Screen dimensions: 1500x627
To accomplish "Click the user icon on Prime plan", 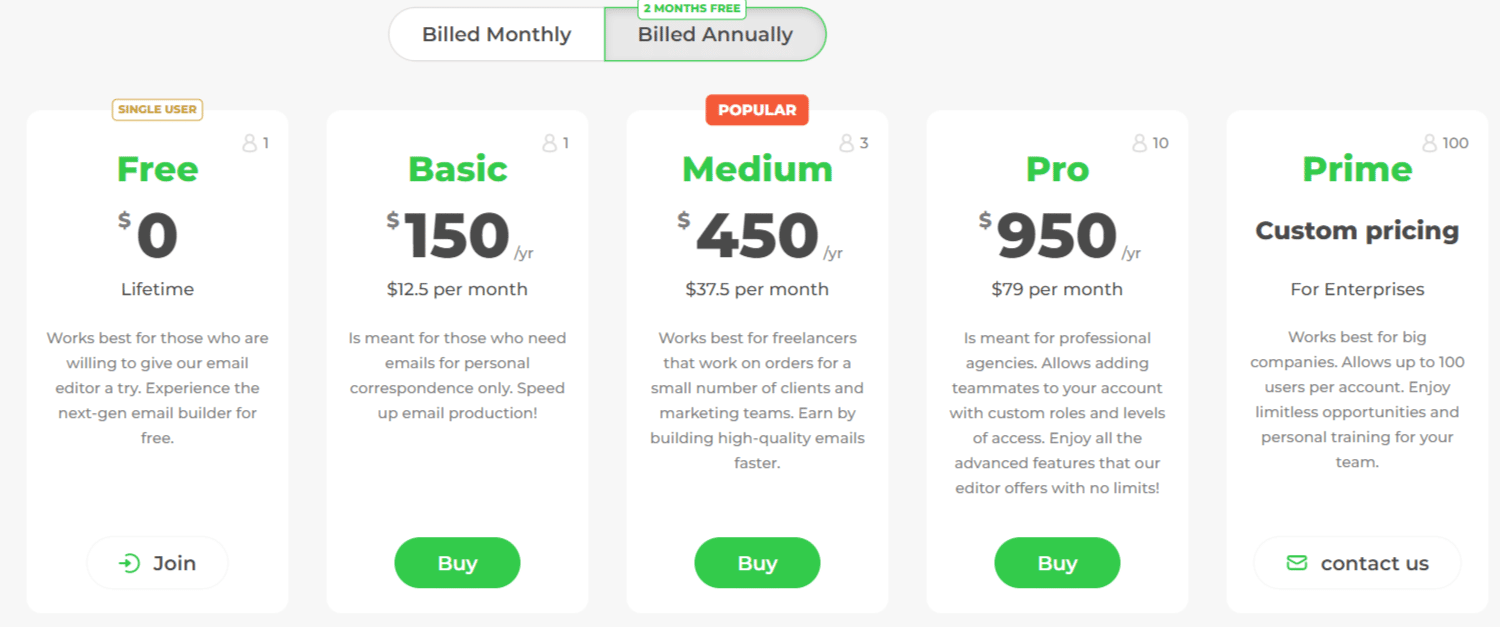I will click(1429, 143).
